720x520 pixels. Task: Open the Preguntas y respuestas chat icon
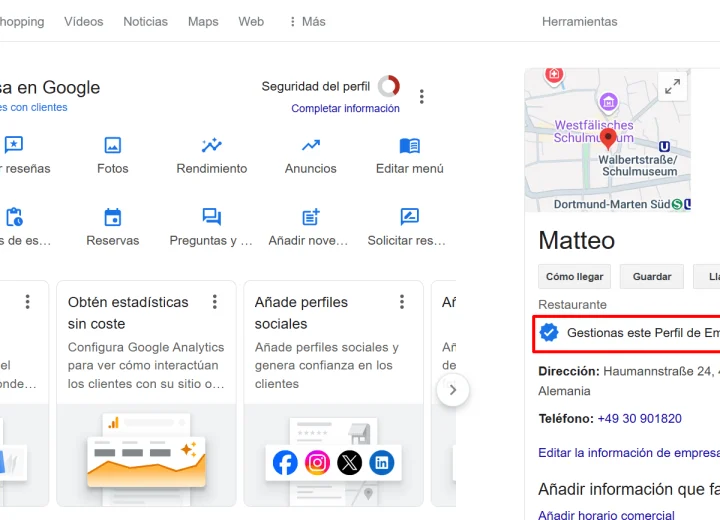[x=212, y=217]
